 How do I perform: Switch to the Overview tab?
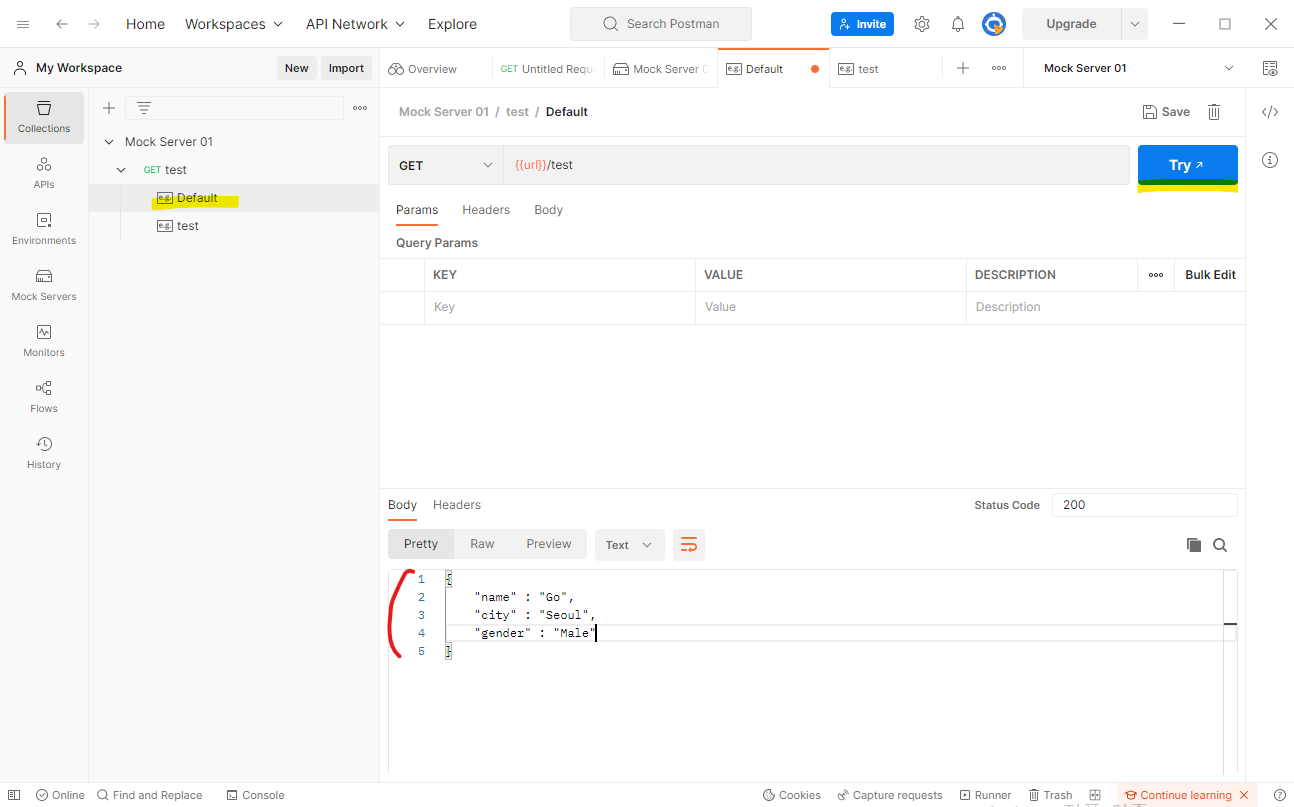click(x=423, y=69)
